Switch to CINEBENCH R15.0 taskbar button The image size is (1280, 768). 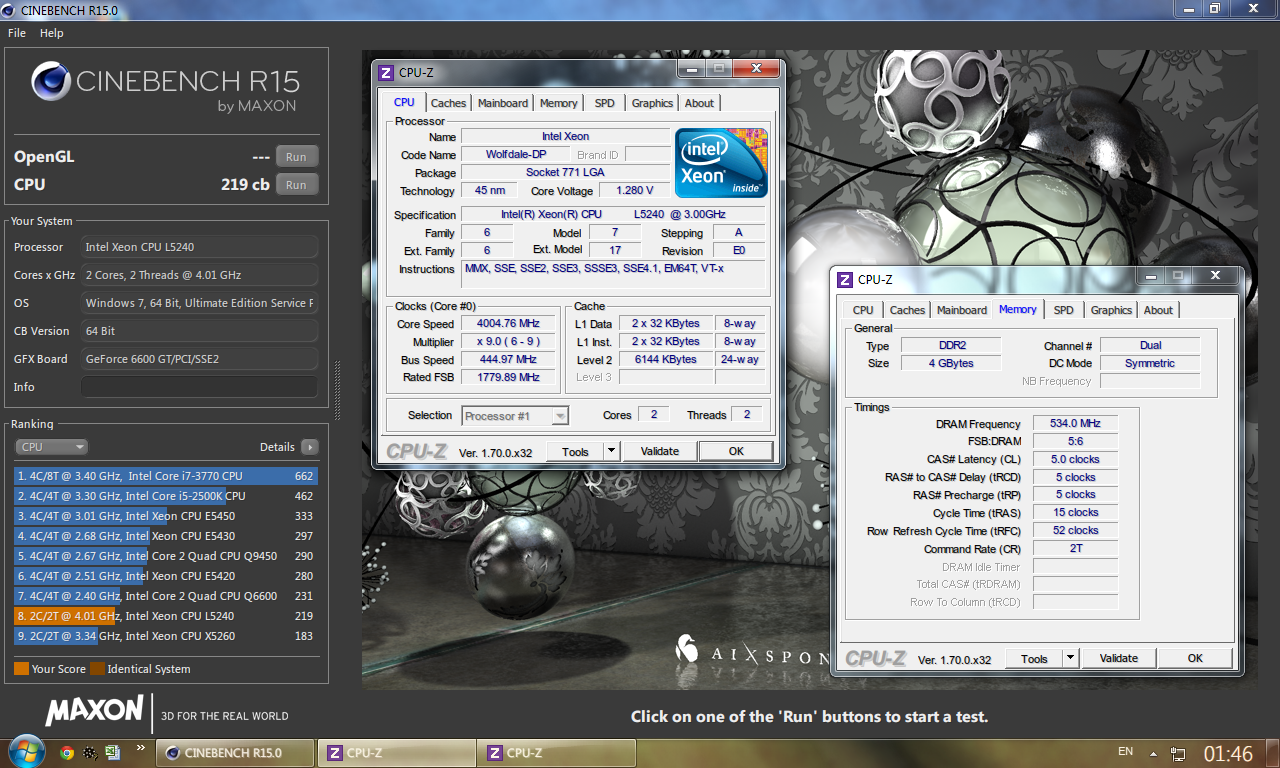click(x=236, y=753)
